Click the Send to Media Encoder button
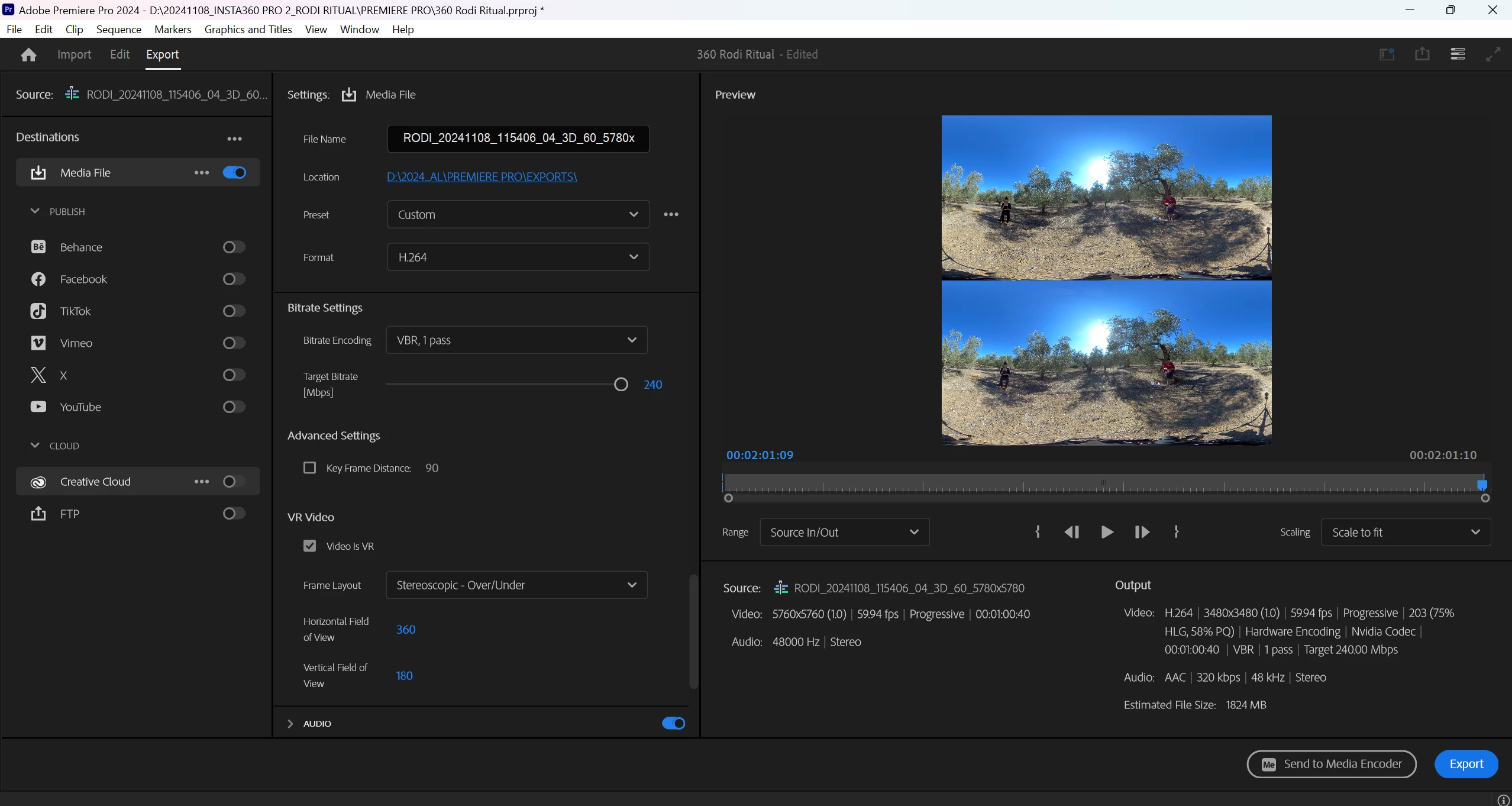 1331,764
